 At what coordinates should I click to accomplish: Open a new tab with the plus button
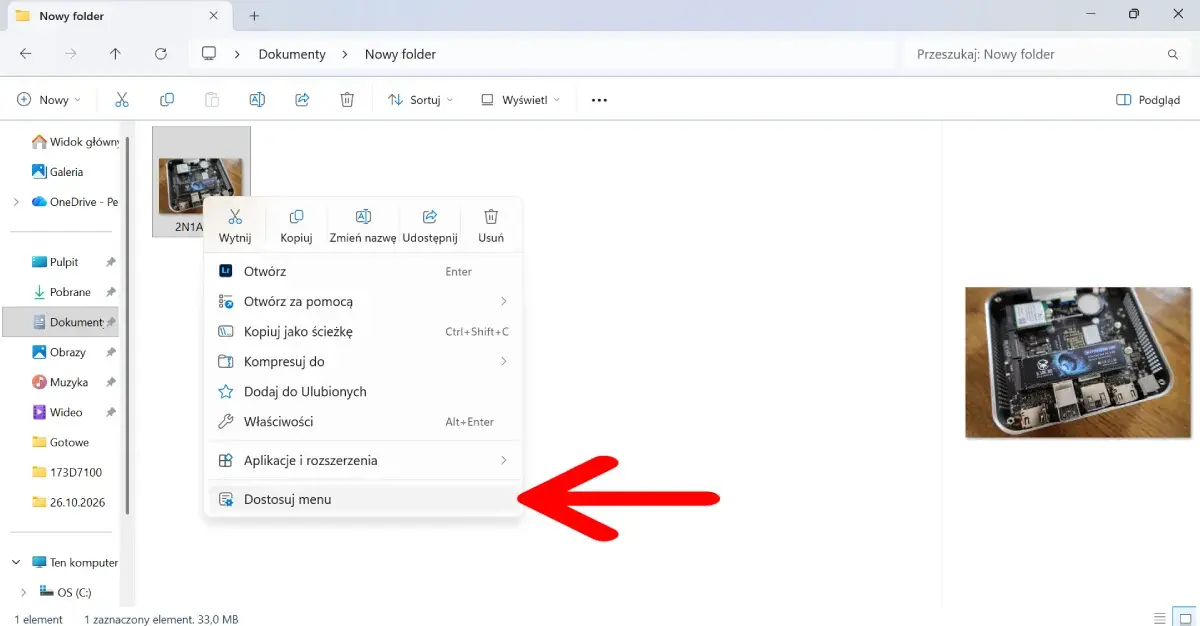pyautogui.click(x=254, y=16)
